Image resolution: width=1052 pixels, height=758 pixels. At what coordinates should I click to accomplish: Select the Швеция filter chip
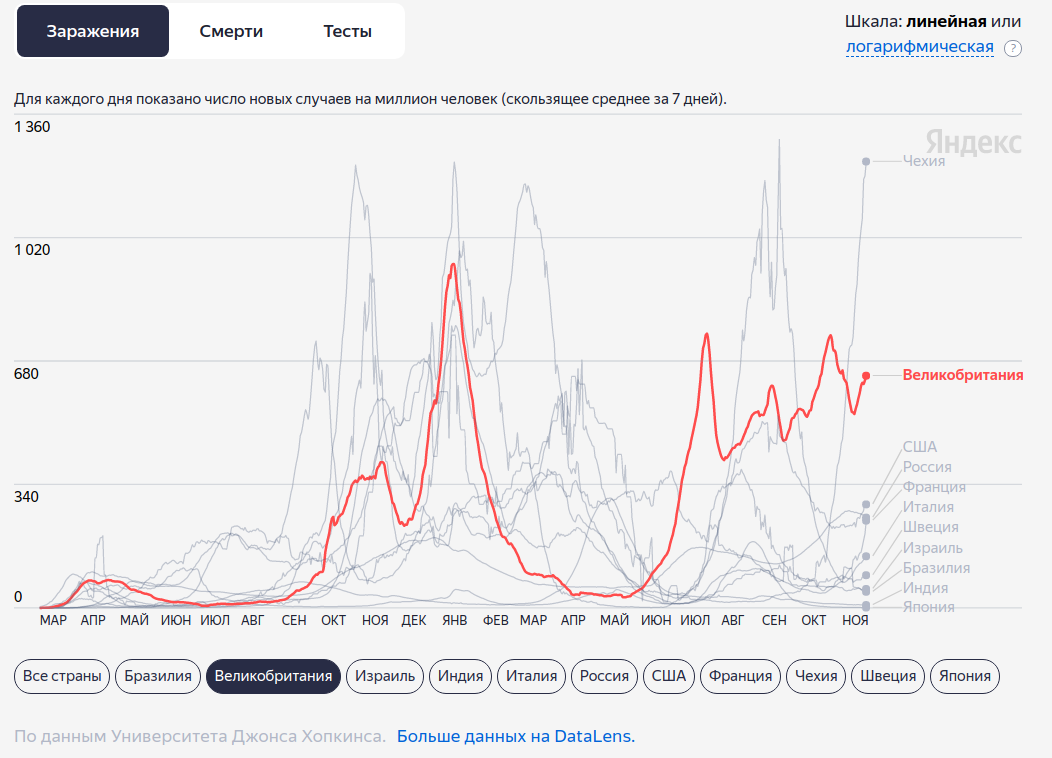(888, 676)
